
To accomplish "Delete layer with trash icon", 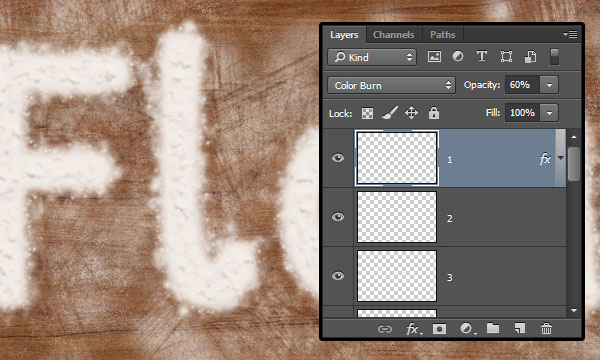I will click(x=546, y=329).
